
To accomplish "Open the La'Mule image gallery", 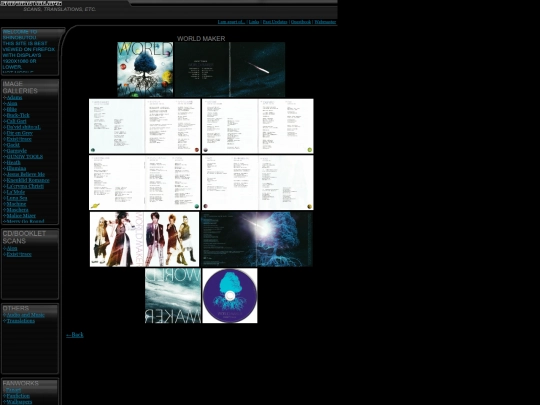I will tap(16, 192).
